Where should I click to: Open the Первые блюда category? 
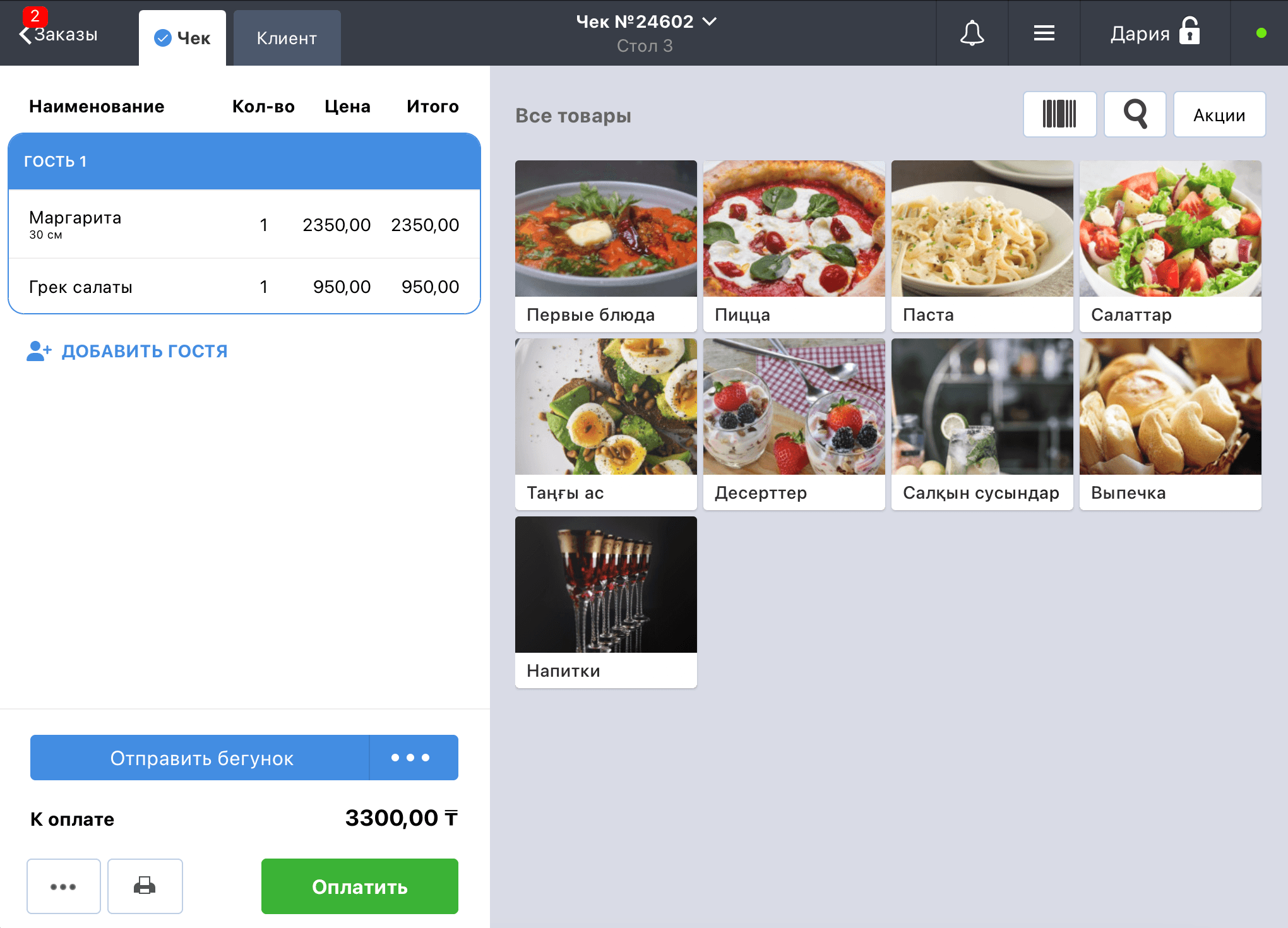click(x=606, y=246)
